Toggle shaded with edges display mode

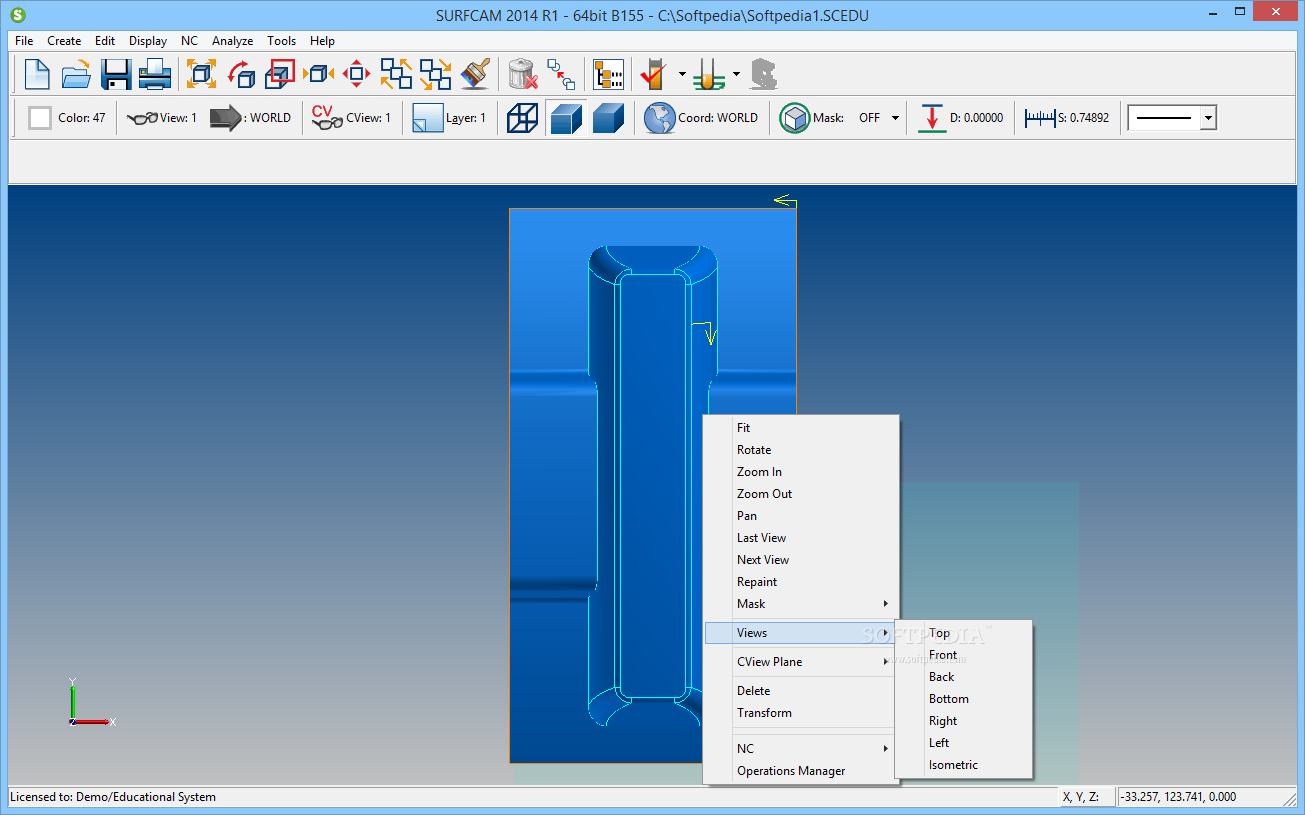566,118
